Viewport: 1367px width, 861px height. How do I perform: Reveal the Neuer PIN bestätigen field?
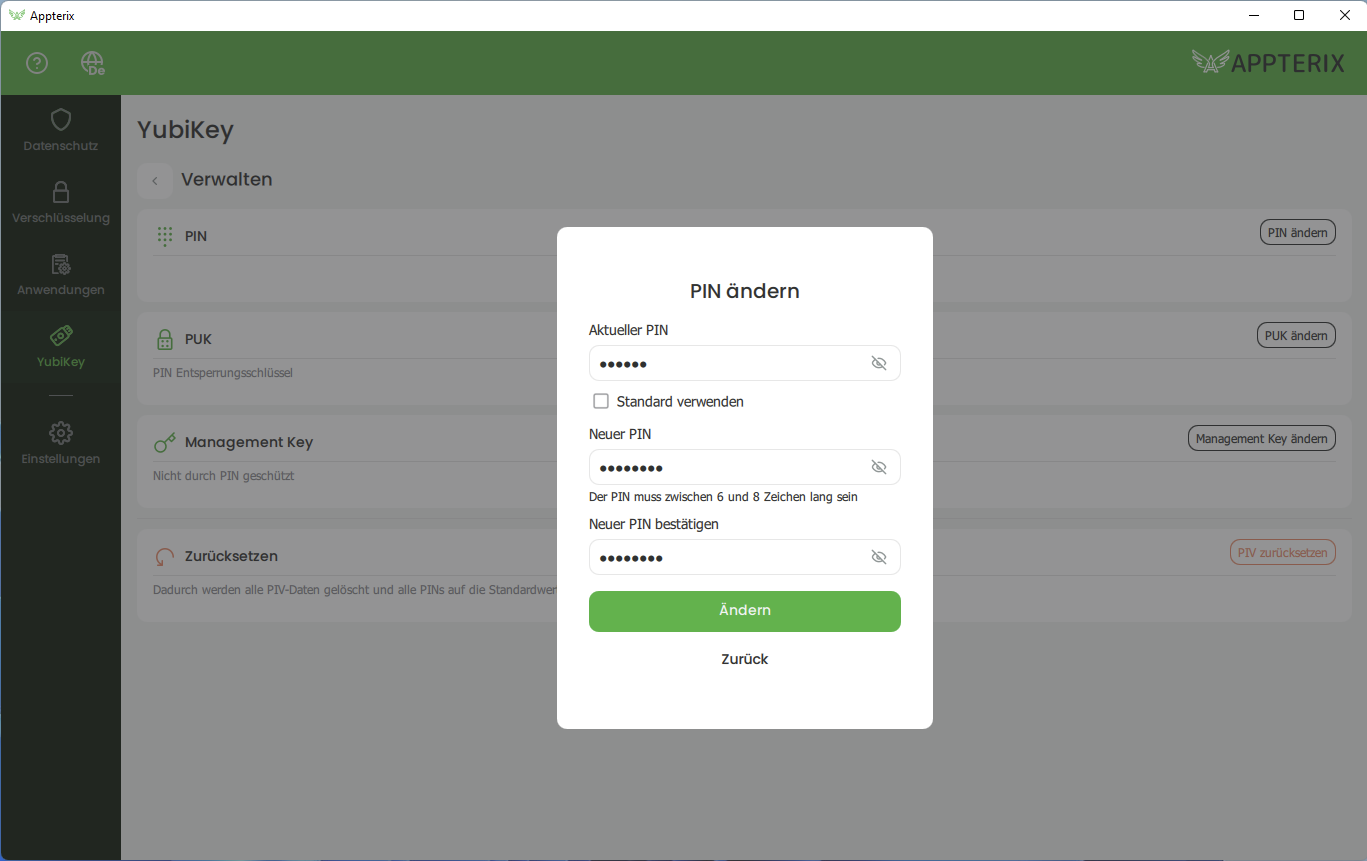pos(879,557)
